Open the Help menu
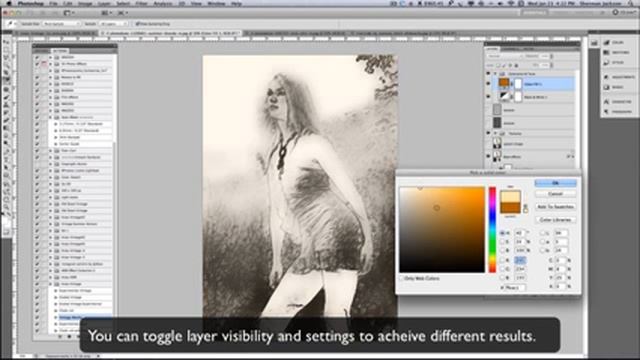Screen dimensions: 640x360 pyautogui.click(x=236, y=3)
